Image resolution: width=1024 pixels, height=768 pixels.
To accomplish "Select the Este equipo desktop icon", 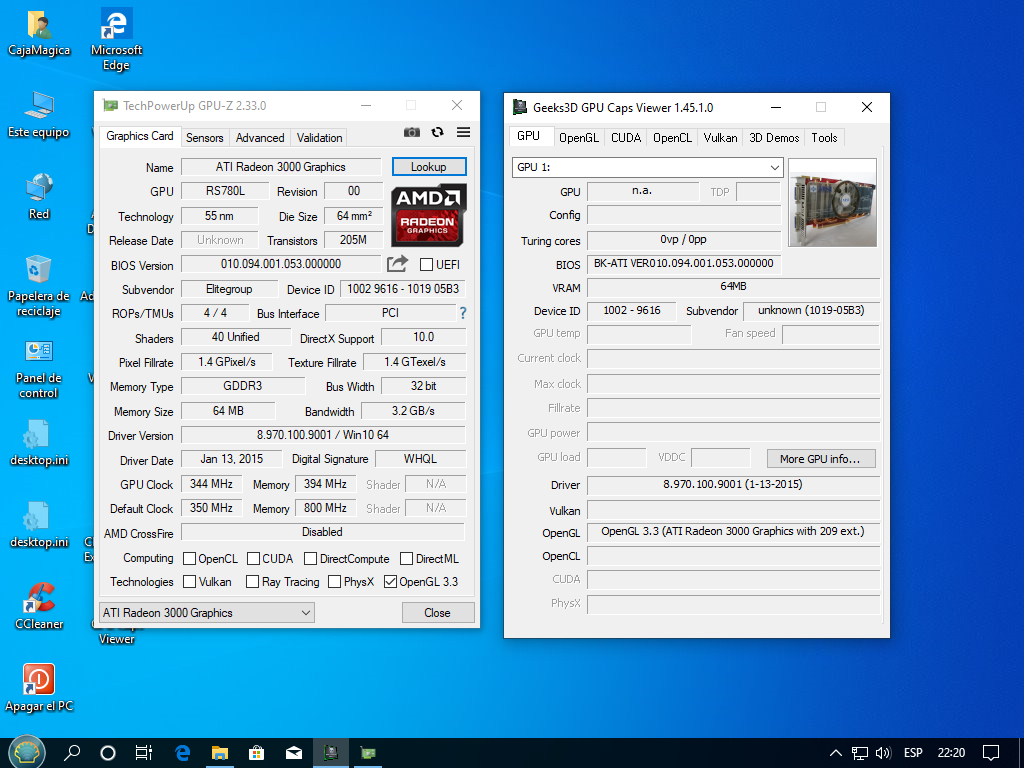I will point(39,116).
